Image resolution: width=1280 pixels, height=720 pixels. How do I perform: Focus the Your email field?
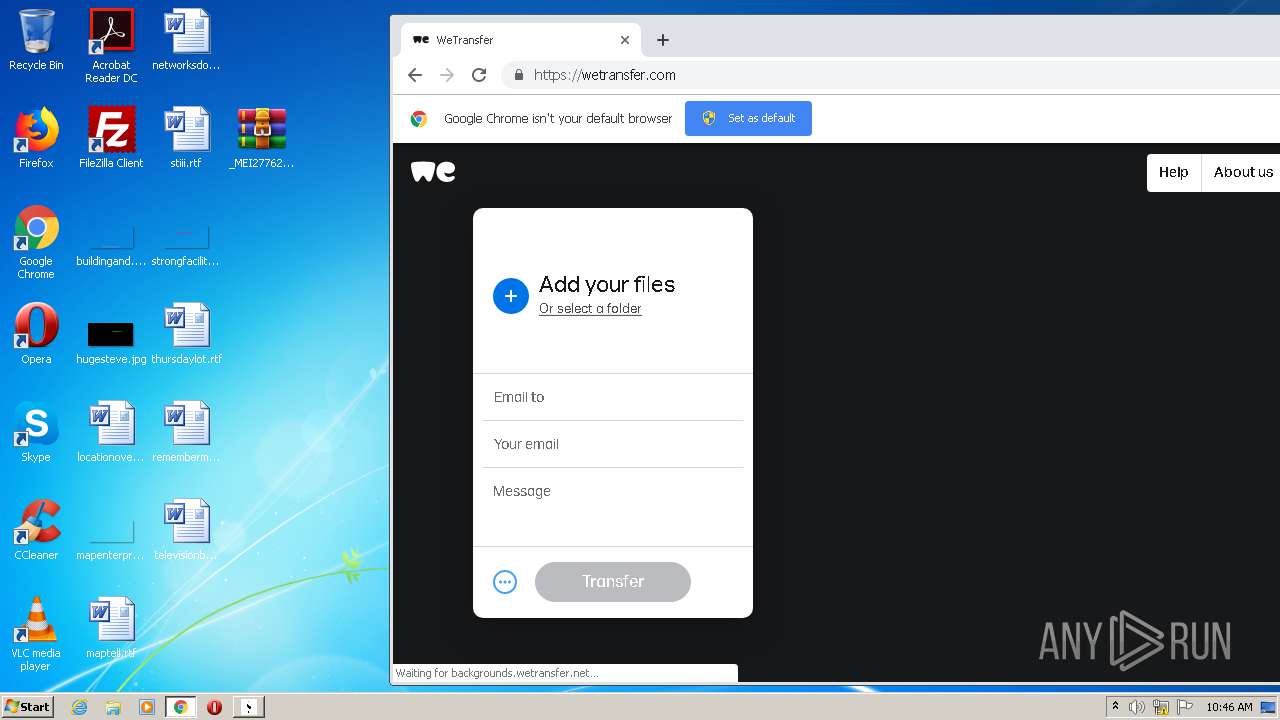613,444
